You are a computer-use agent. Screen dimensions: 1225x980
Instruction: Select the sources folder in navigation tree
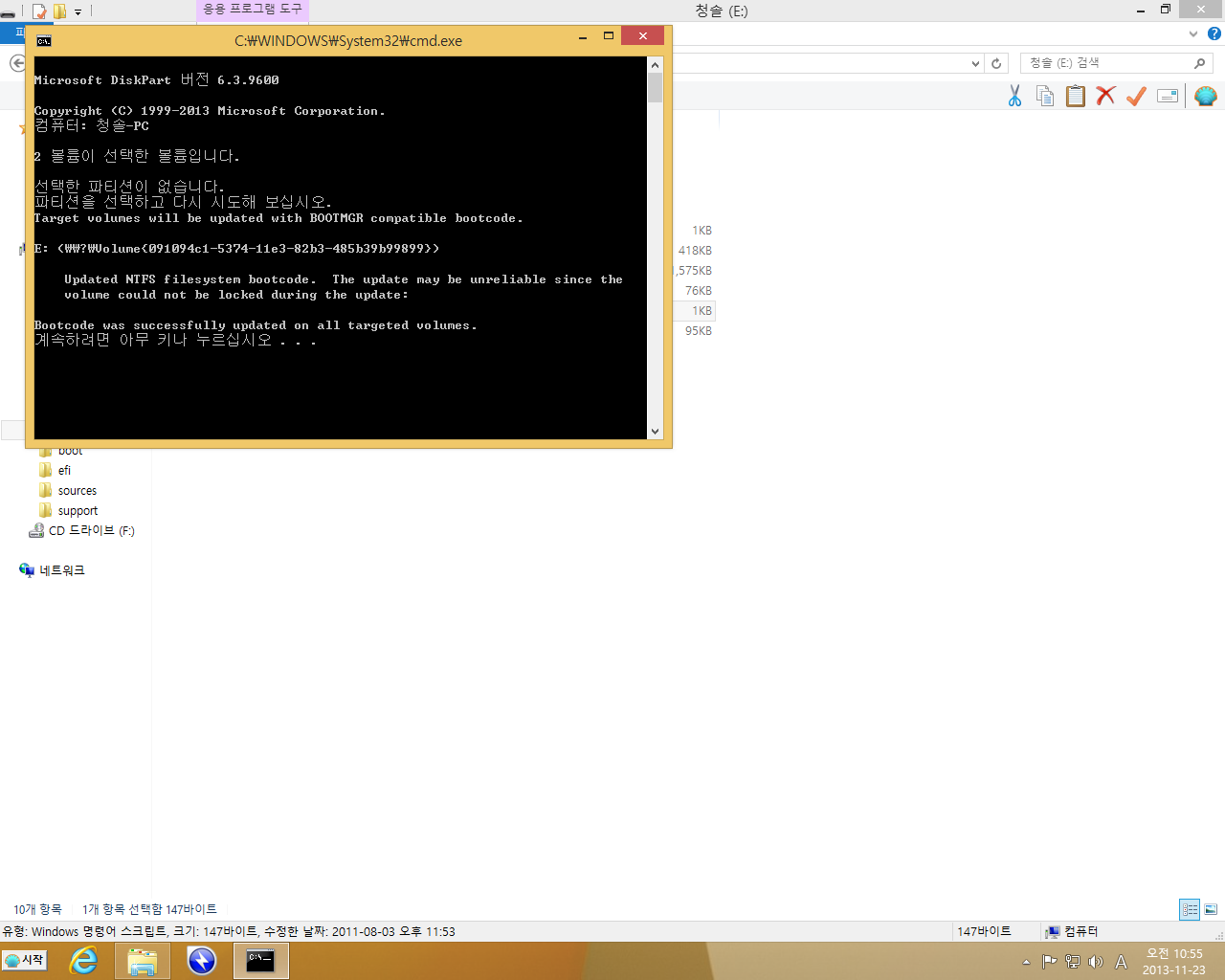coord(78,490)
